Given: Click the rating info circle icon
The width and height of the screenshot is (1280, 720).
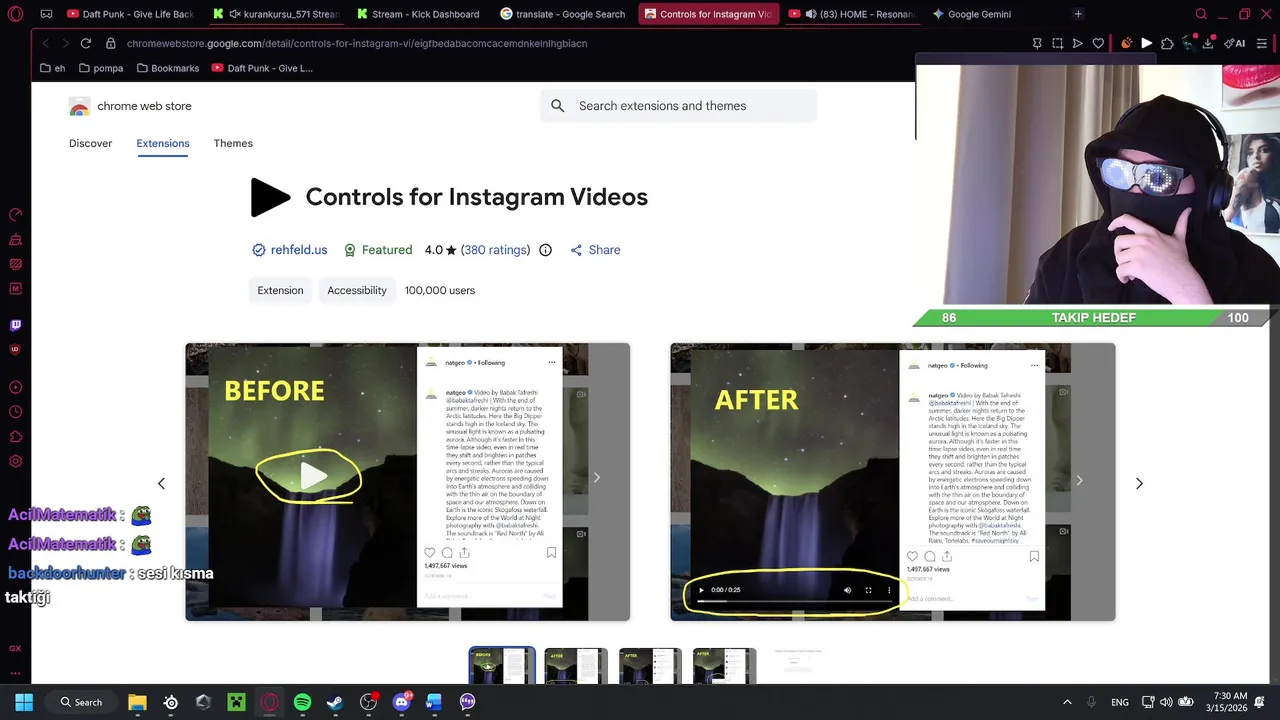Looking at the screenshot, I should coord(545,250).
